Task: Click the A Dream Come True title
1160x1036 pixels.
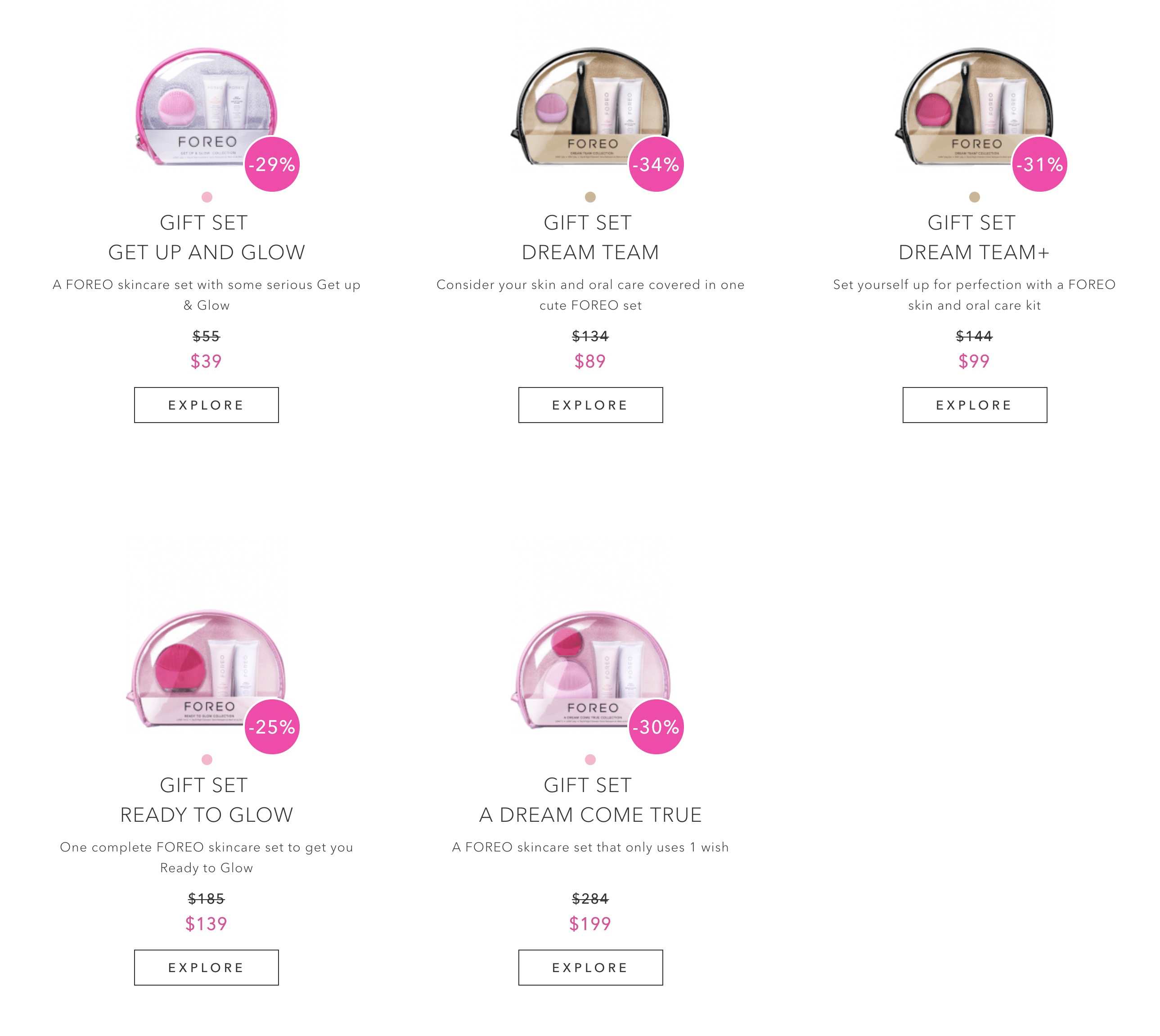Action: (590, 815)
